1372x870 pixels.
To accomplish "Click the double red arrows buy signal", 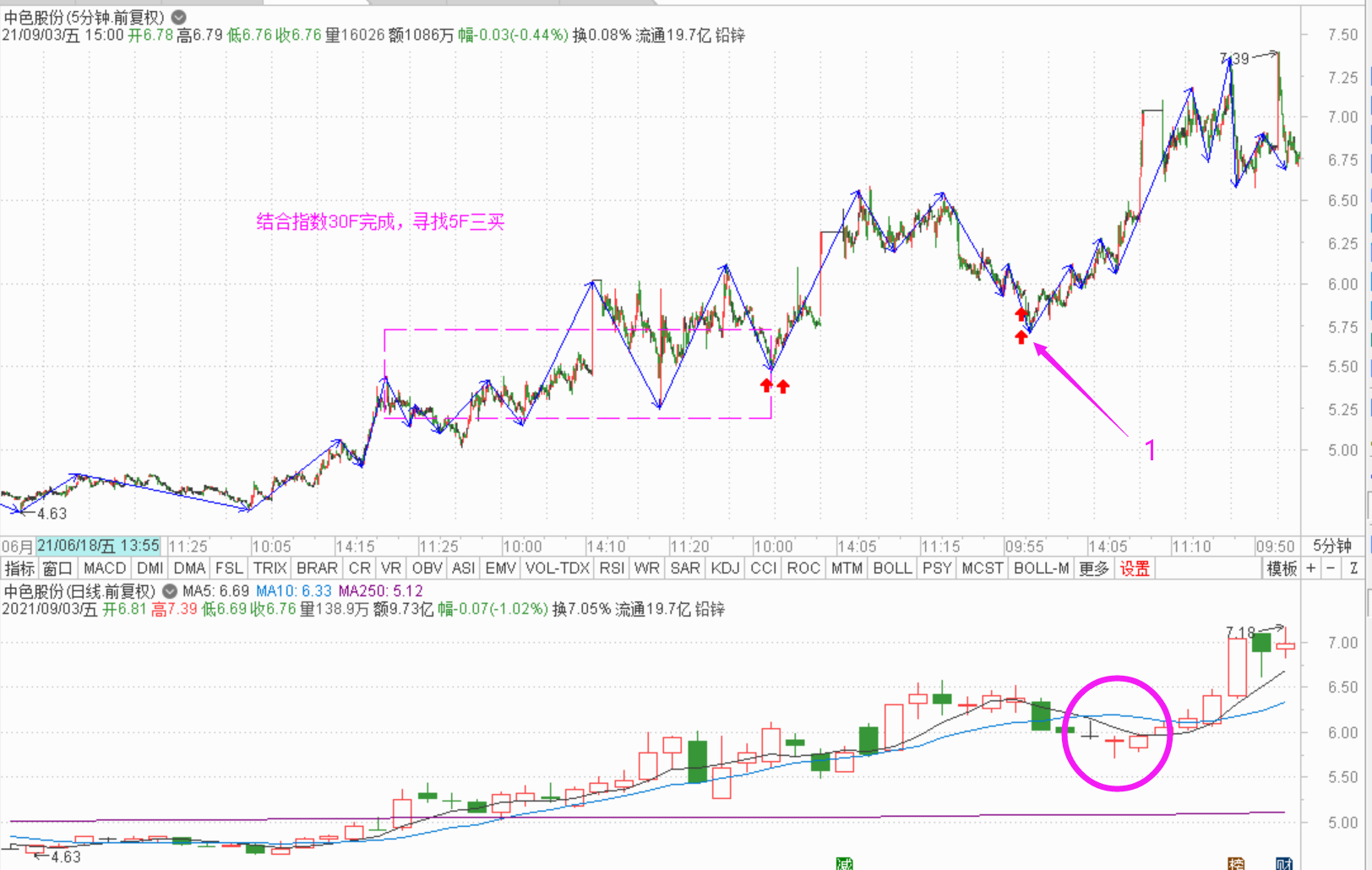I will [x=774, y=386].
